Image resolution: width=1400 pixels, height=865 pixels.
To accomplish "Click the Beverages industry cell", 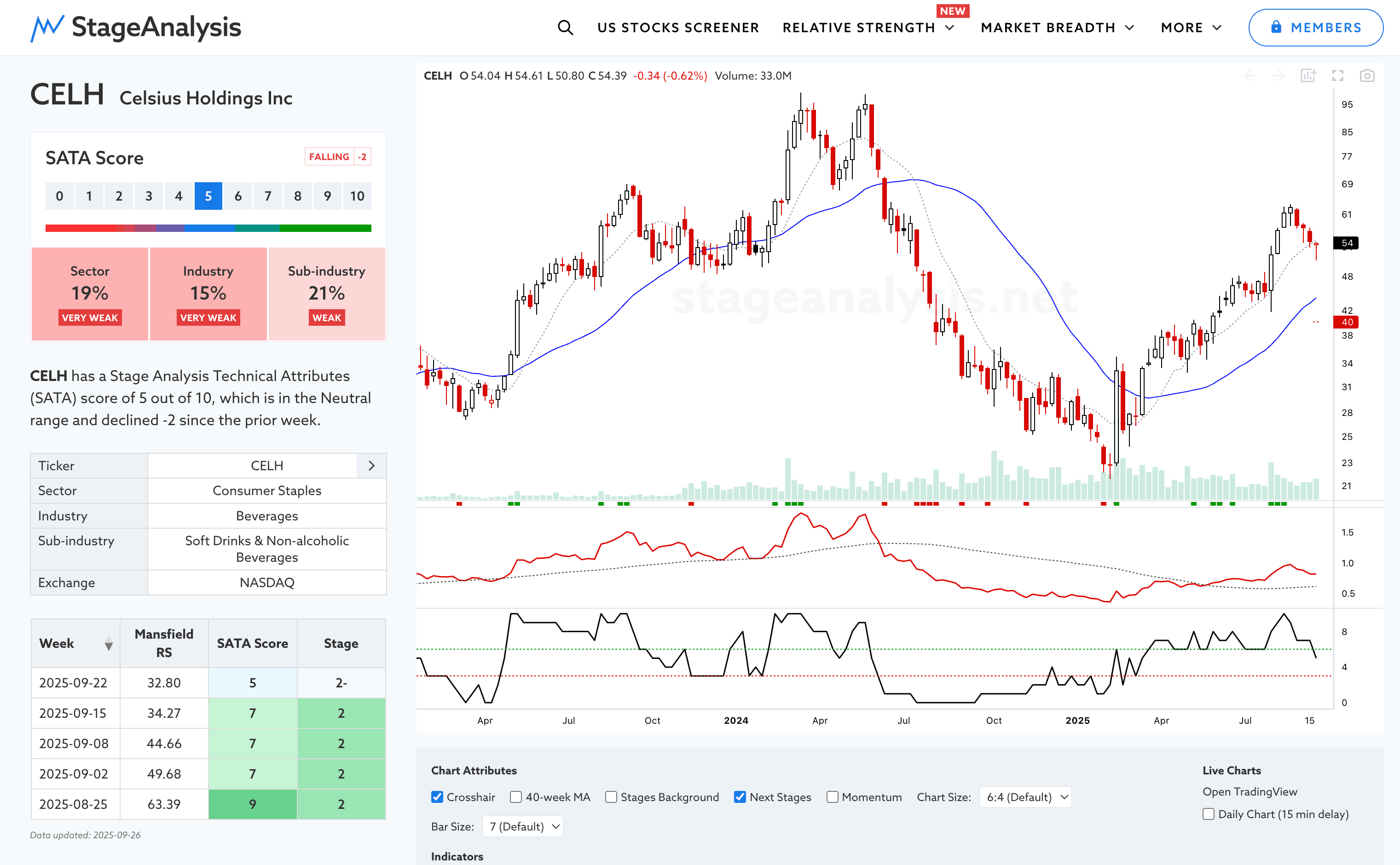I will pyautogui.click(x=266, y=516).
